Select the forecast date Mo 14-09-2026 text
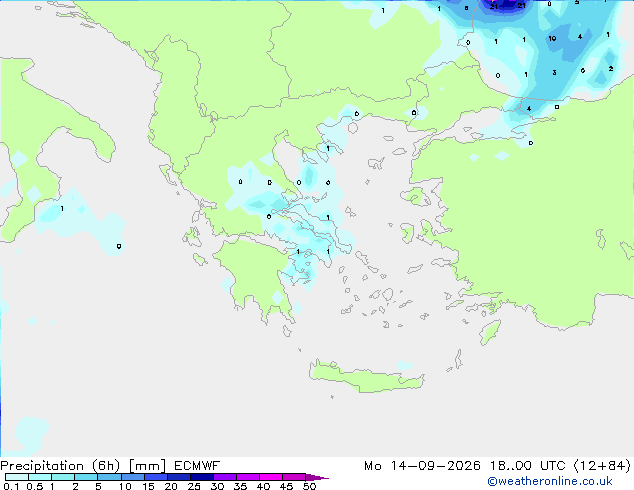634x490 pixels. tap(422, 466)
